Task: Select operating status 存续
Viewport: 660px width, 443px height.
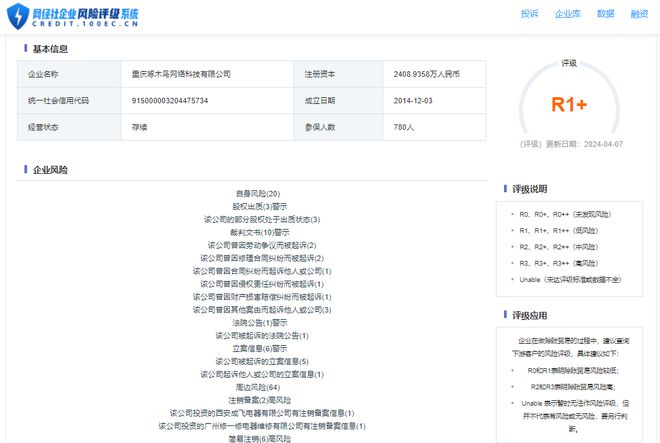Action: coord(139,127)
